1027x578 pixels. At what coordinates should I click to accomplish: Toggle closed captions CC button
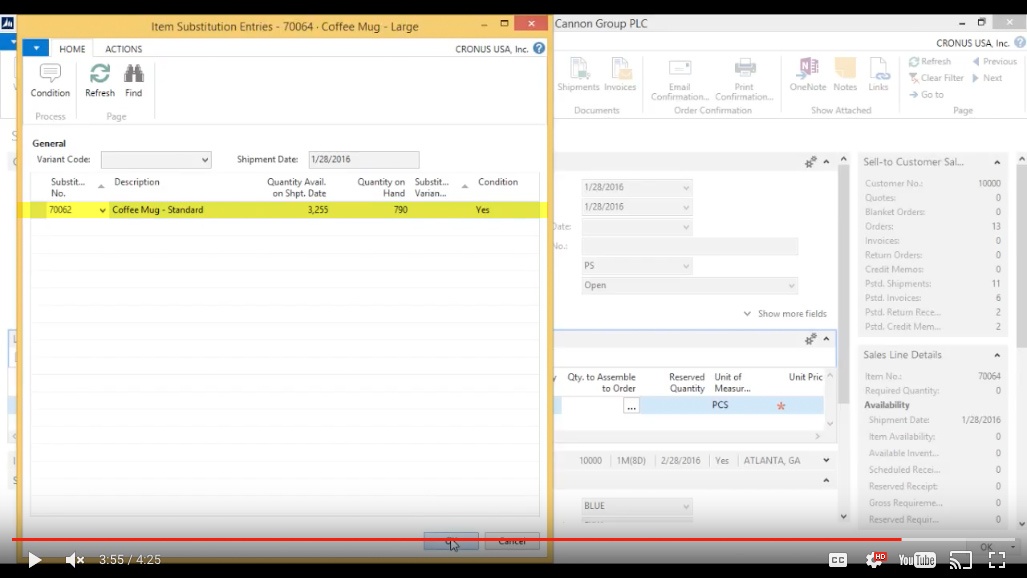pyautogui.click(x=838, y=560)
